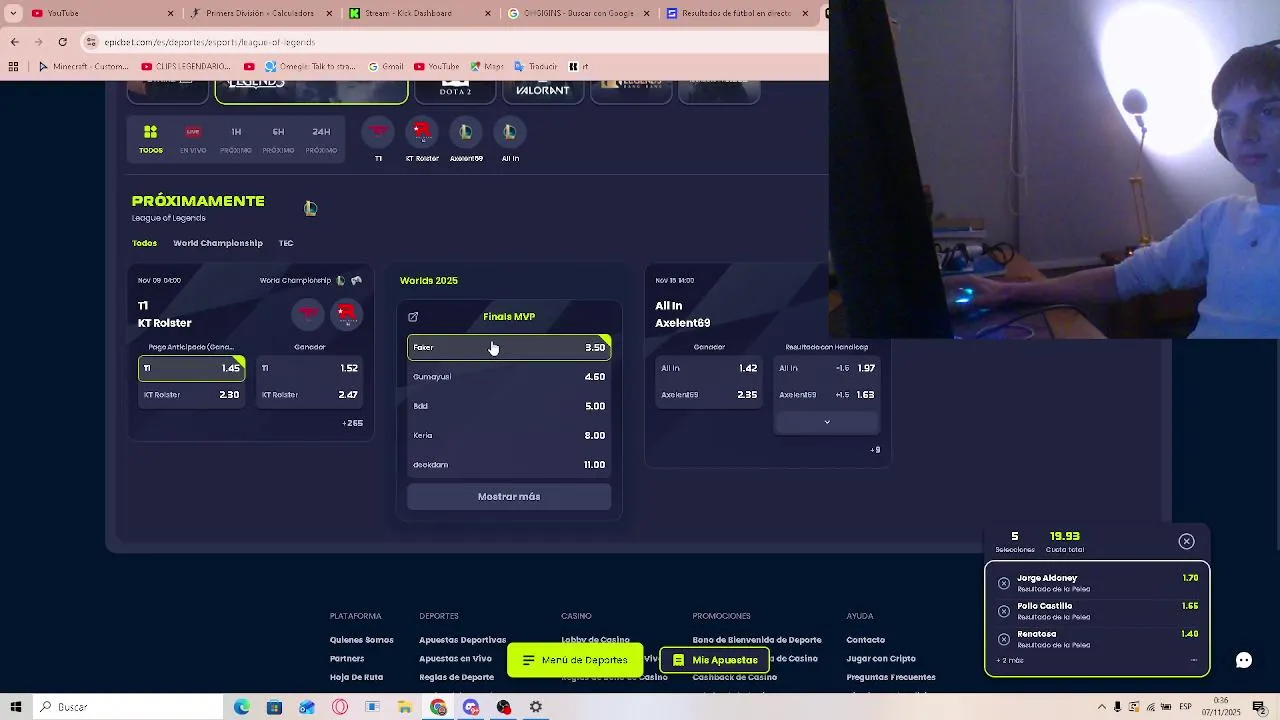The width and height of the screenshot is (1280, 720).
Task: Click the T1 logo on match card
Action: tap(309, 314)
